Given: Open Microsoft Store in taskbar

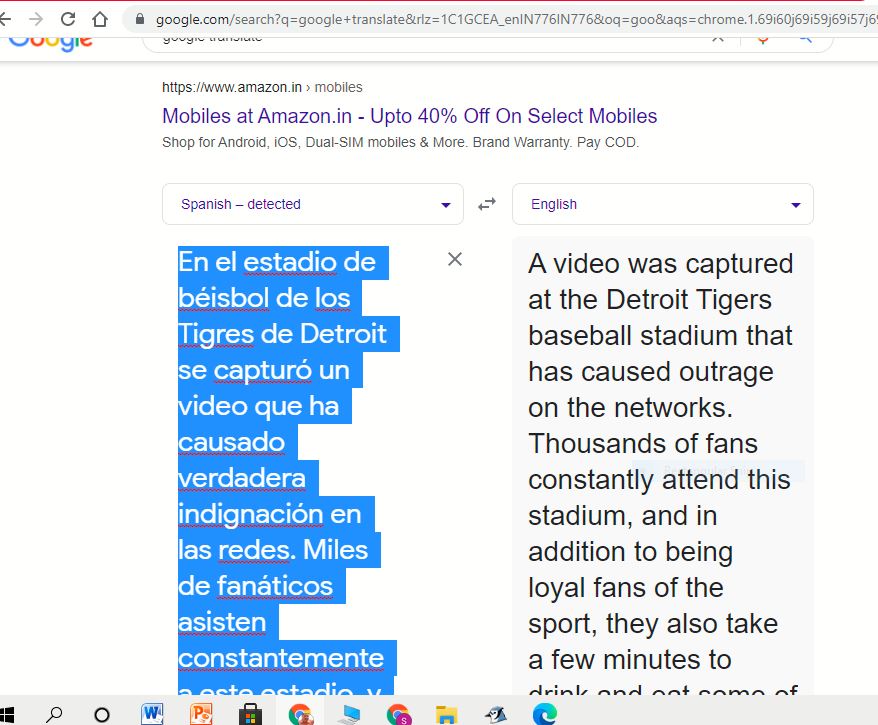Looking at the screenshot, I should [x=250, y=714].
